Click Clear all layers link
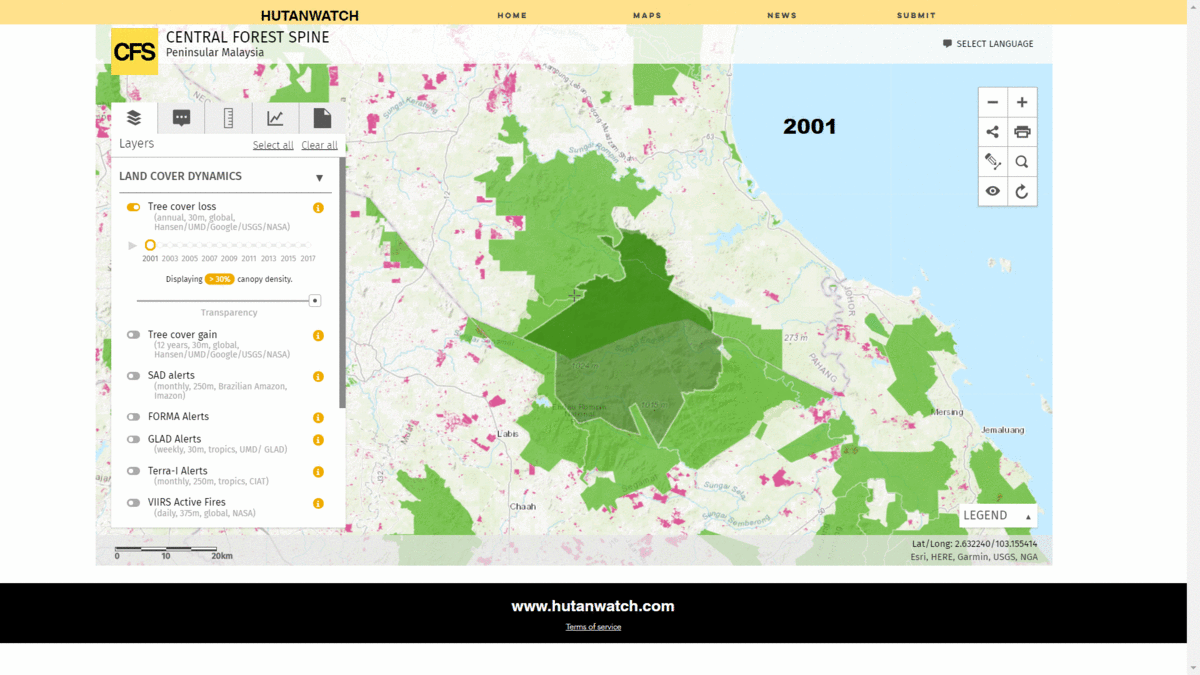1200x675 pixels. pos(319,145)
